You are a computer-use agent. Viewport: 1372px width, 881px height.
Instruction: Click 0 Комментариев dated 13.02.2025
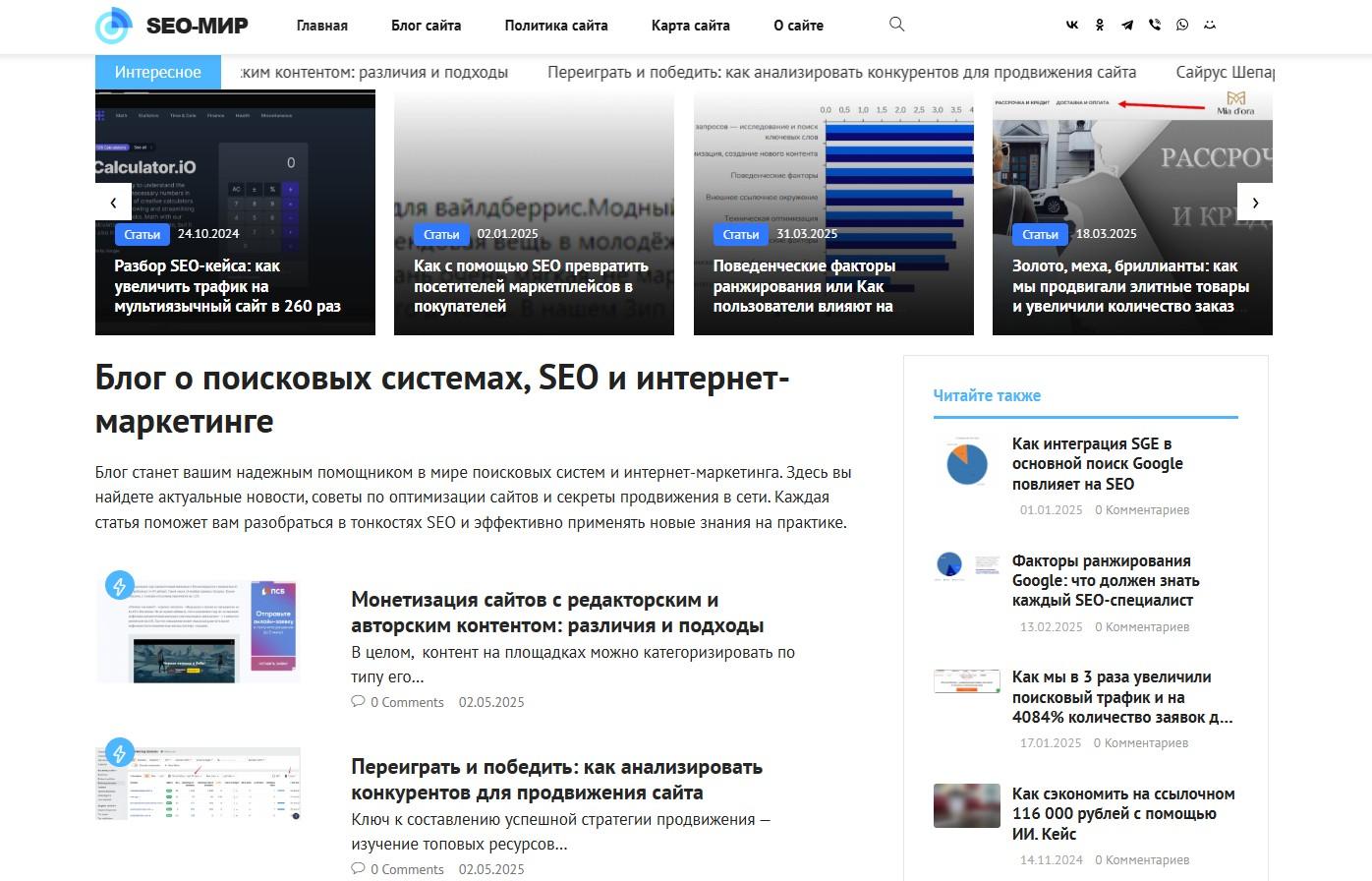[x=1142, y=626]
